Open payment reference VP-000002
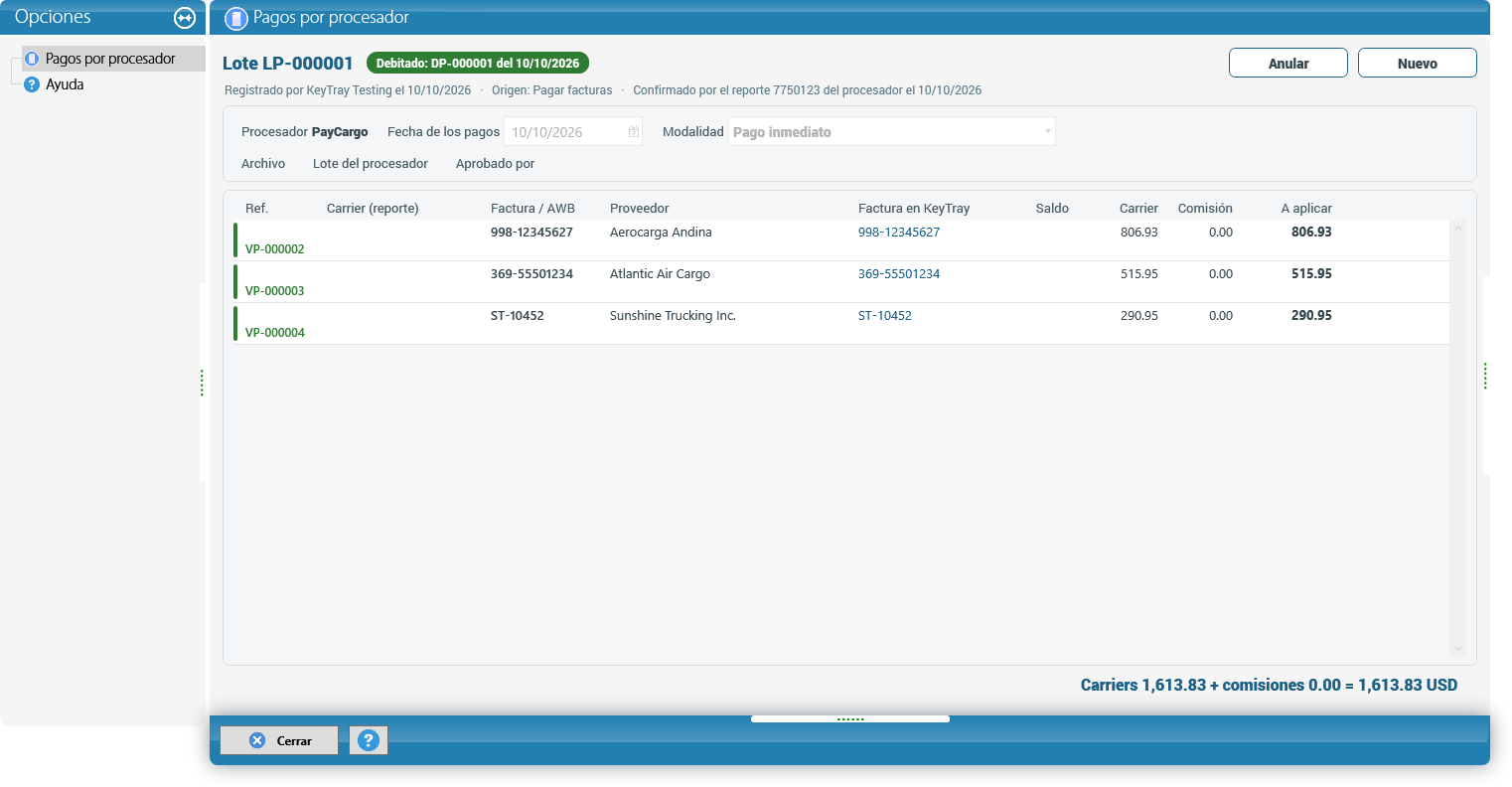1512x787 pixels. (x=275, y=249)
